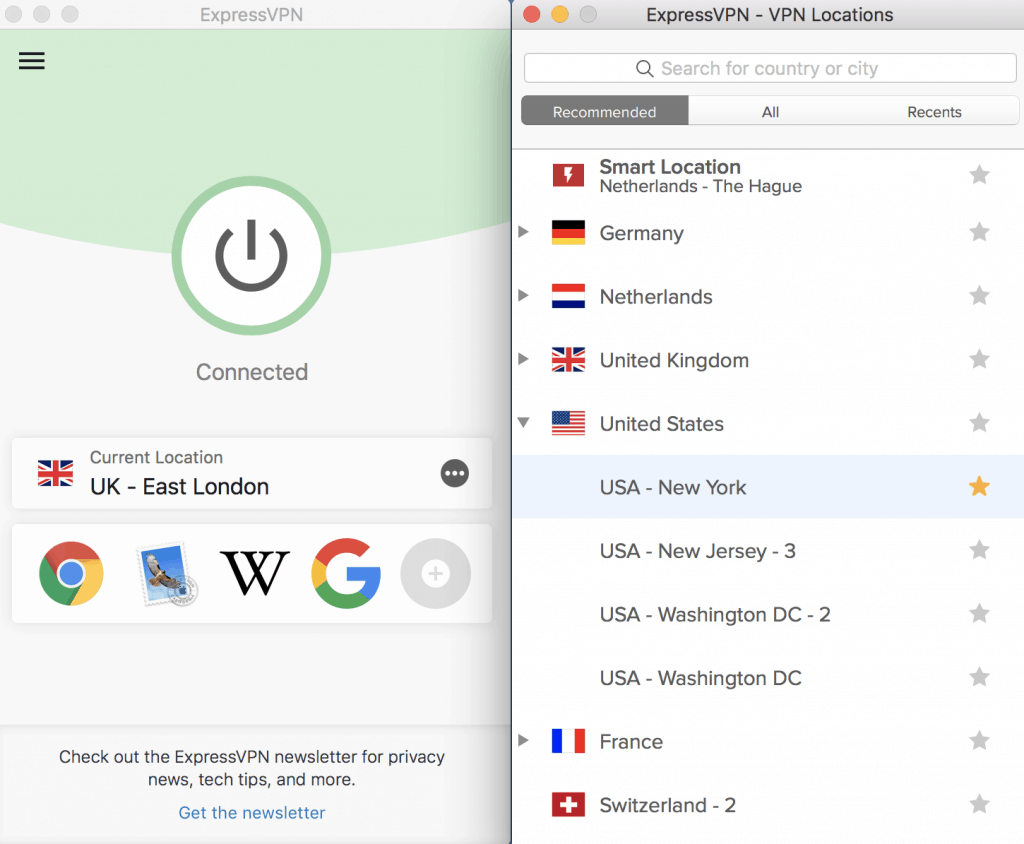Select USA - New York location
The image size is (1024, 844).
[768, 487]
